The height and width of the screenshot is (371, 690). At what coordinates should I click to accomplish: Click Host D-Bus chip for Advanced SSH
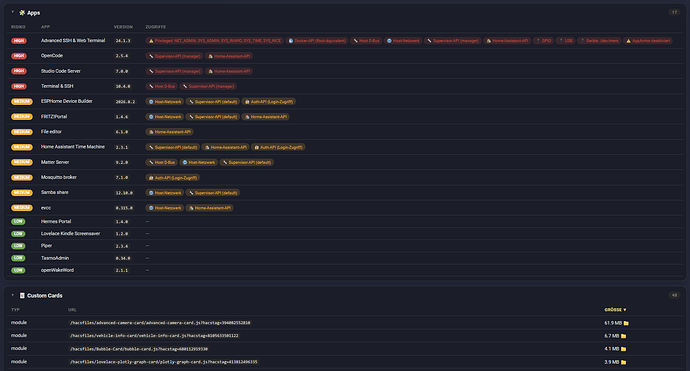pyautogui.click(x=366, y=40)
